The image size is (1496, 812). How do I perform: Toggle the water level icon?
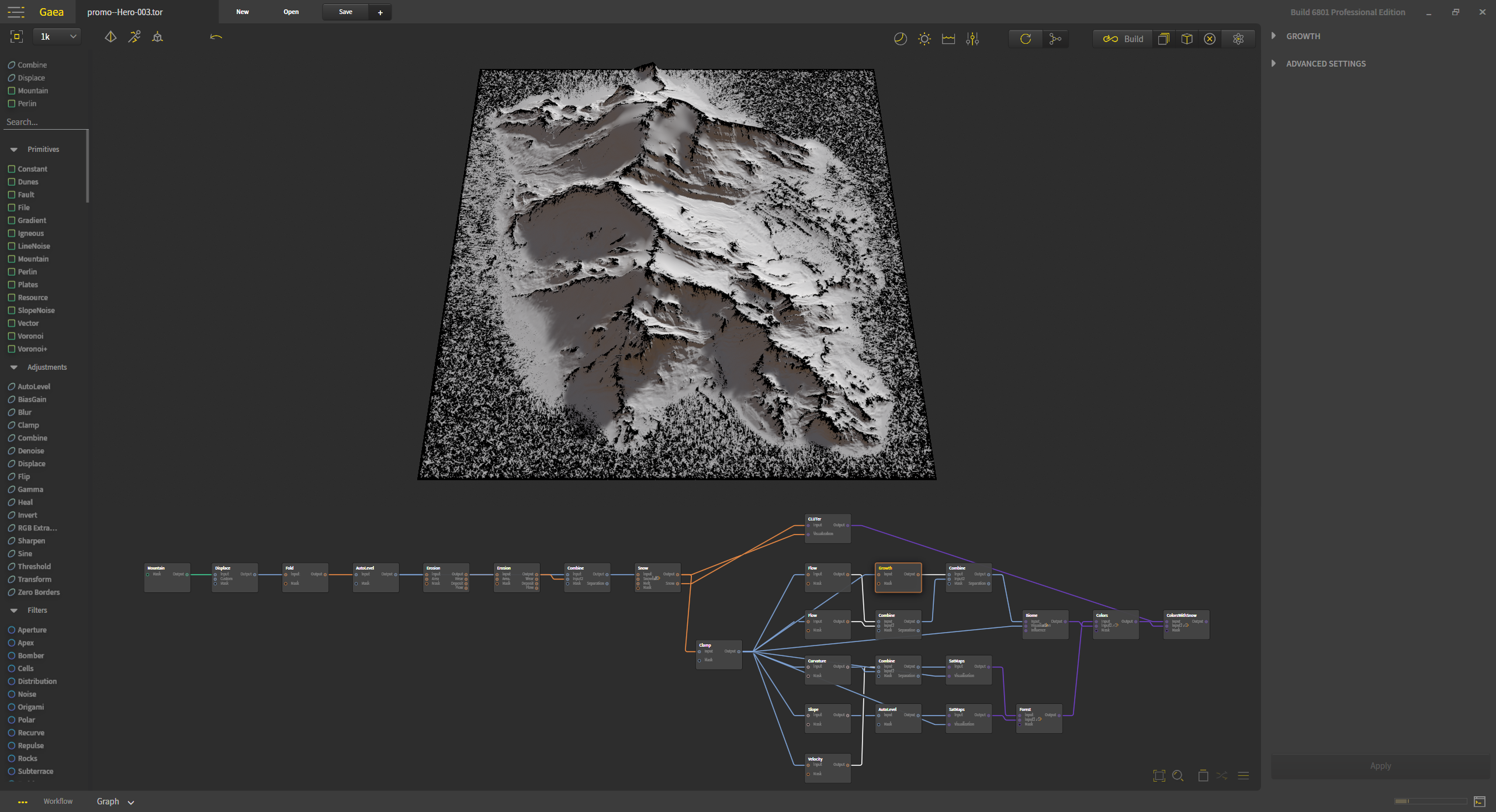[948, 39]
